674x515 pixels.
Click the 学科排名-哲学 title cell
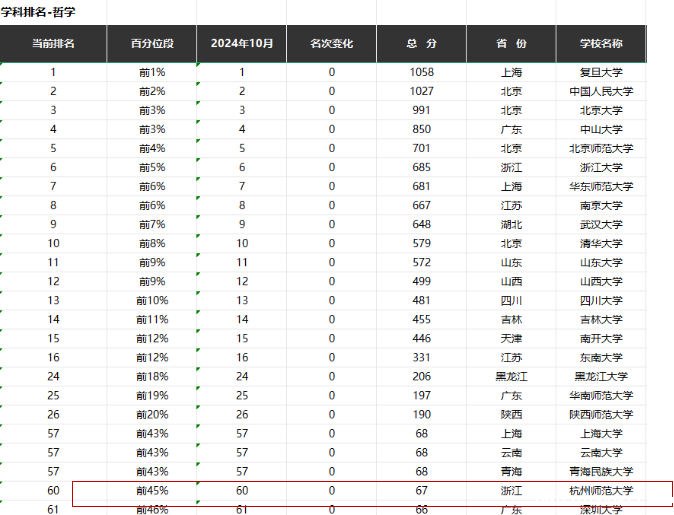tap(40, 12)
